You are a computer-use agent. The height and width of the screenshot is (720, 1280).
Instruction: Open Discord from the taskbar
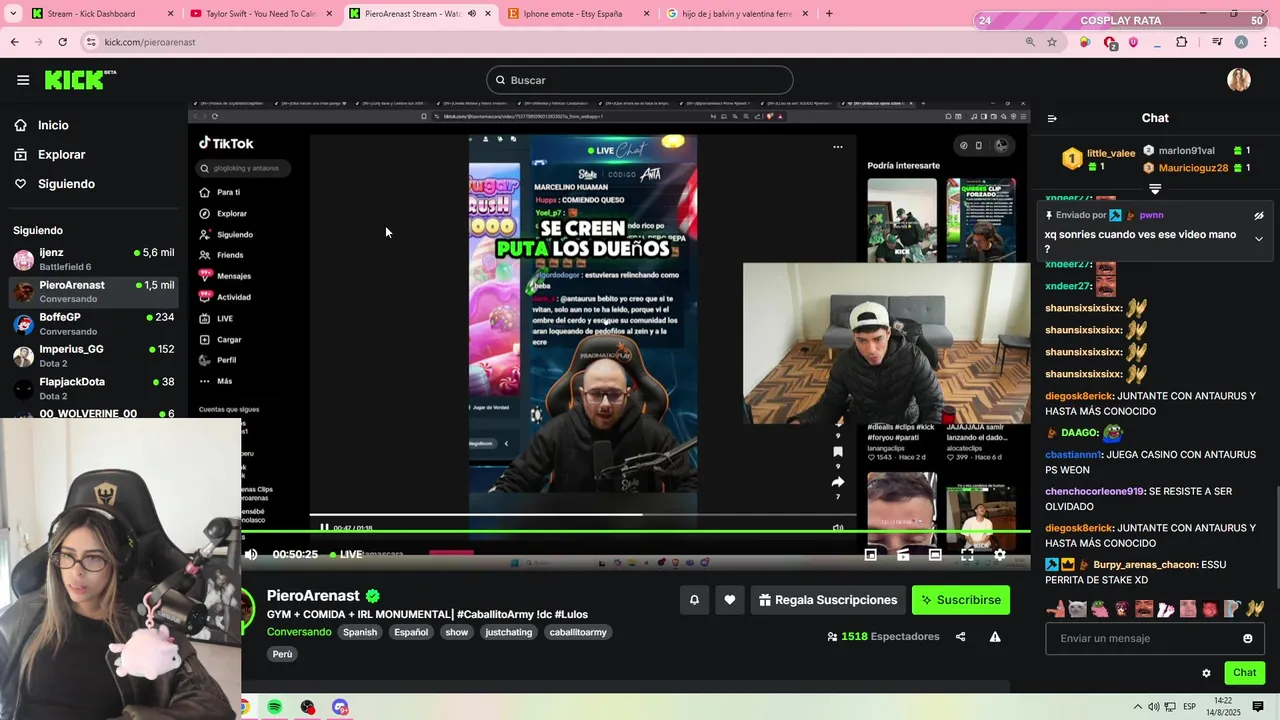coord(340,707)
